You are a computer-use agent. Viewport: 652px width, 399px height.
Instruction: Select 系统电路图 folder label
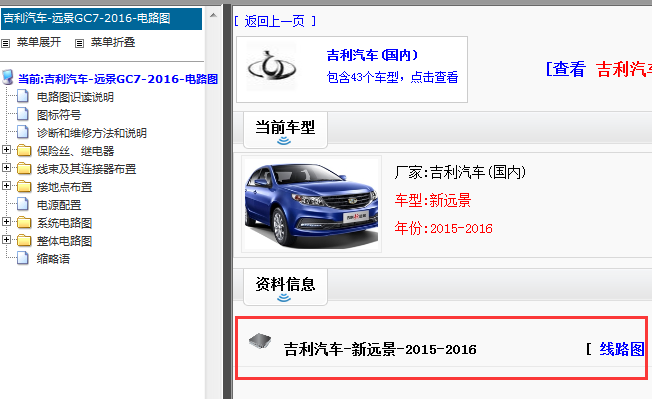click(64, 223)
